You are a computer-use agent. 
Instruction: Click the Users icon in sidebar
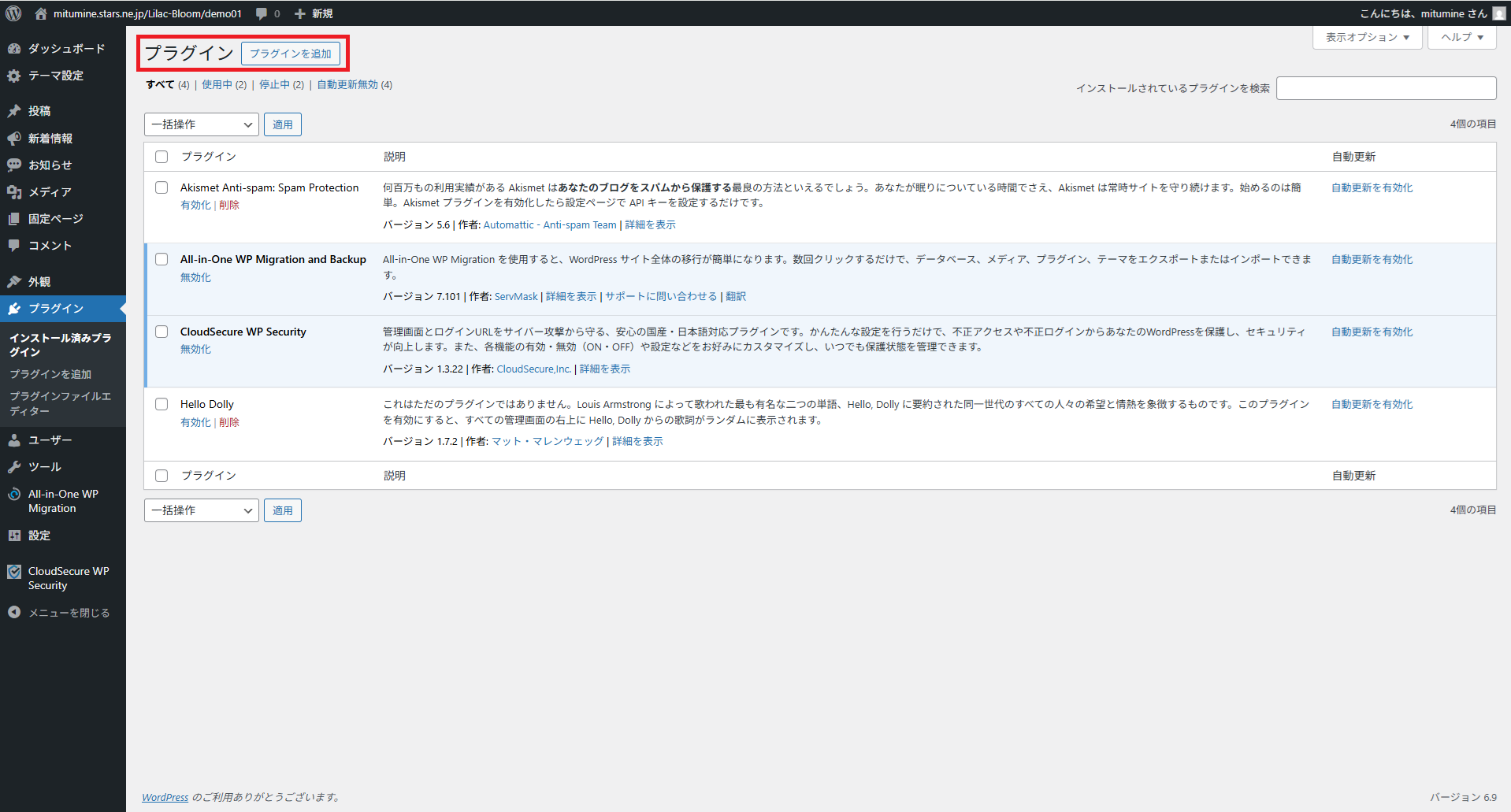pyautogui.click(x=14, y=440)
